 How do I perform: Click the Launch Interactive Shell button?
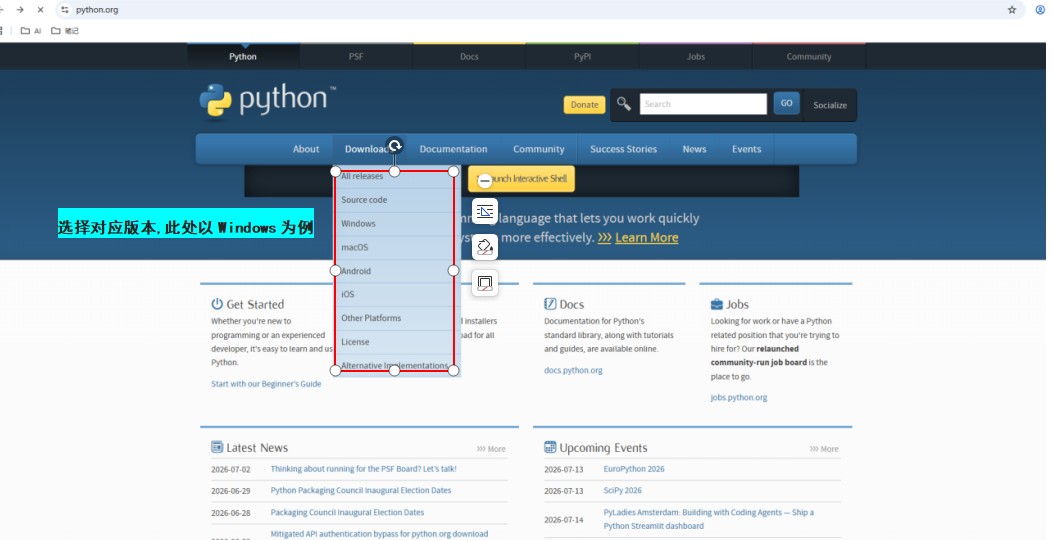[522, 179]
